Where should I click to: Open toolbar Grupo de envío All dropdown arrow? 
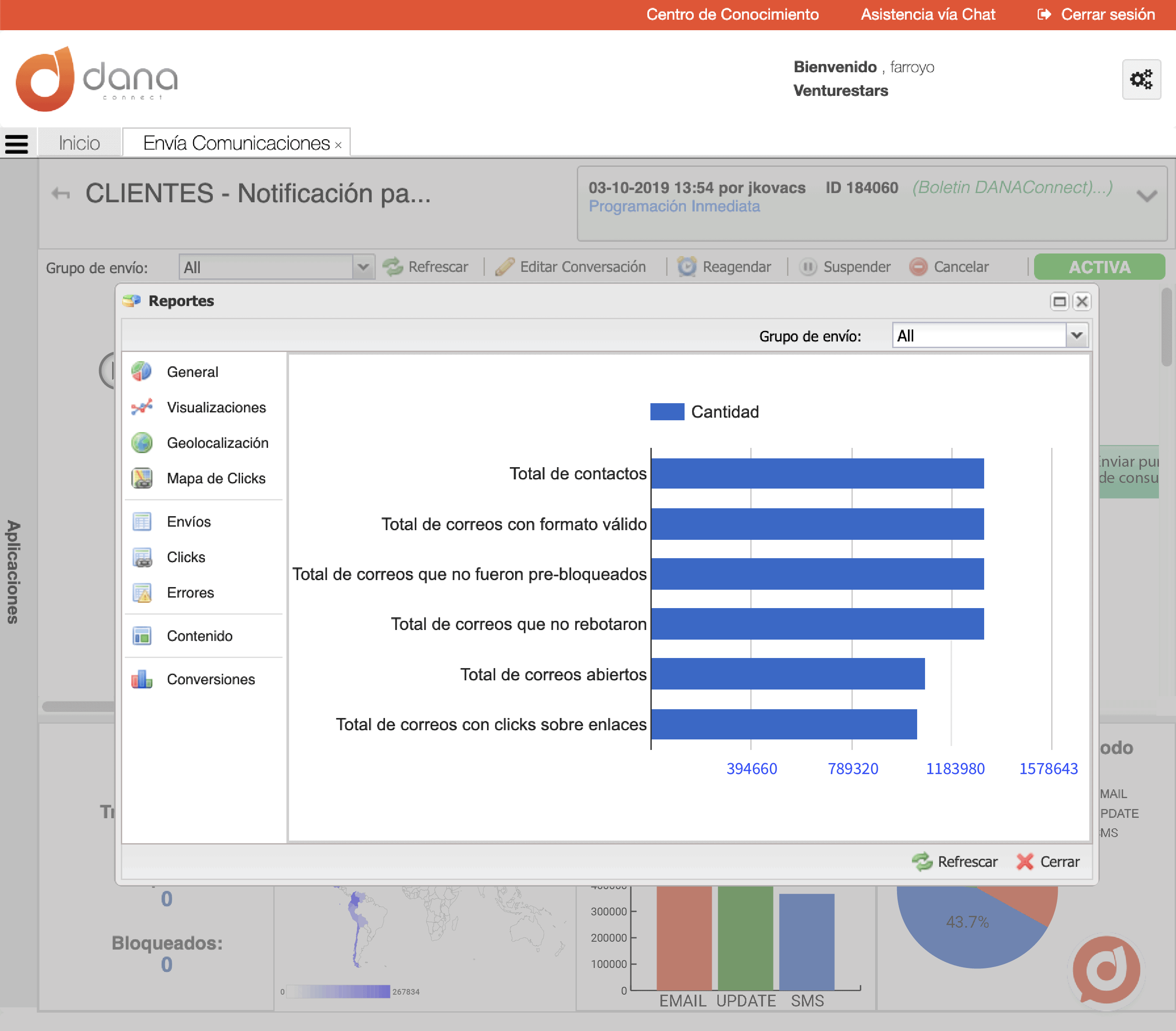(363, 267)
